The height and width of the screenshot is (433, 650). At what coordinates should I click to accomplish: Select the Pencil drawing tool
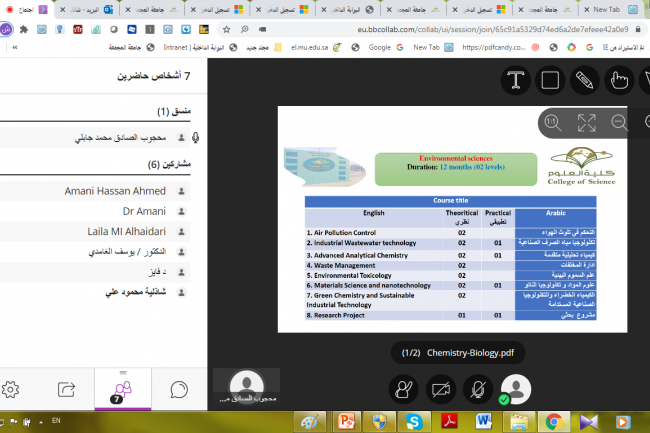(x=585, y=80)
